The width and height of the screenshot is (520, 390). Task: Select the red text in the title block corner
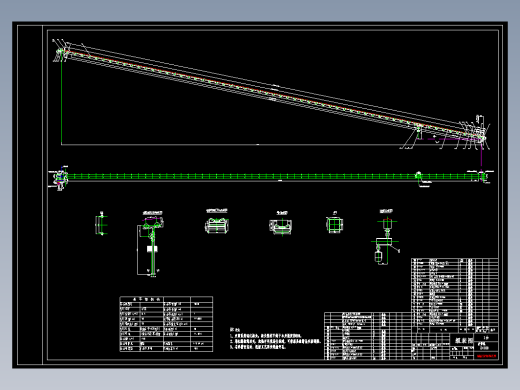(487, 356)
